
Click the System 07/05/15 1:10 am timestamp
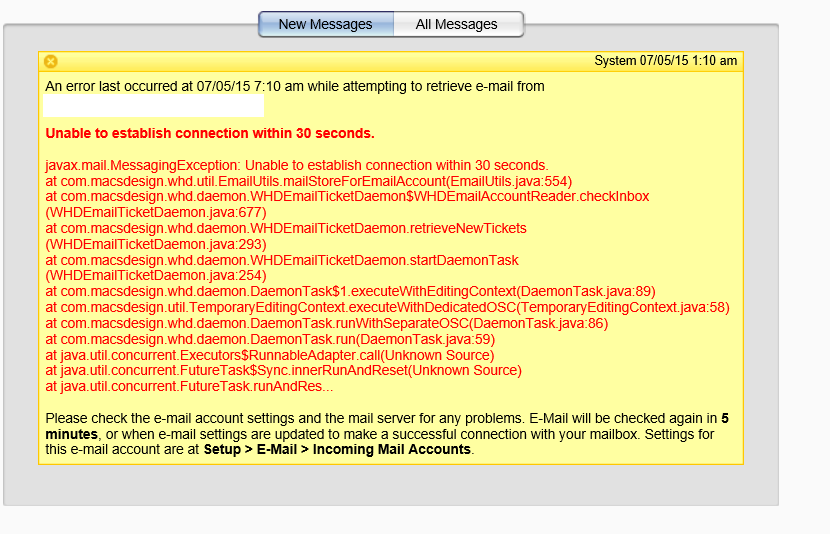(x=665, y=61)
